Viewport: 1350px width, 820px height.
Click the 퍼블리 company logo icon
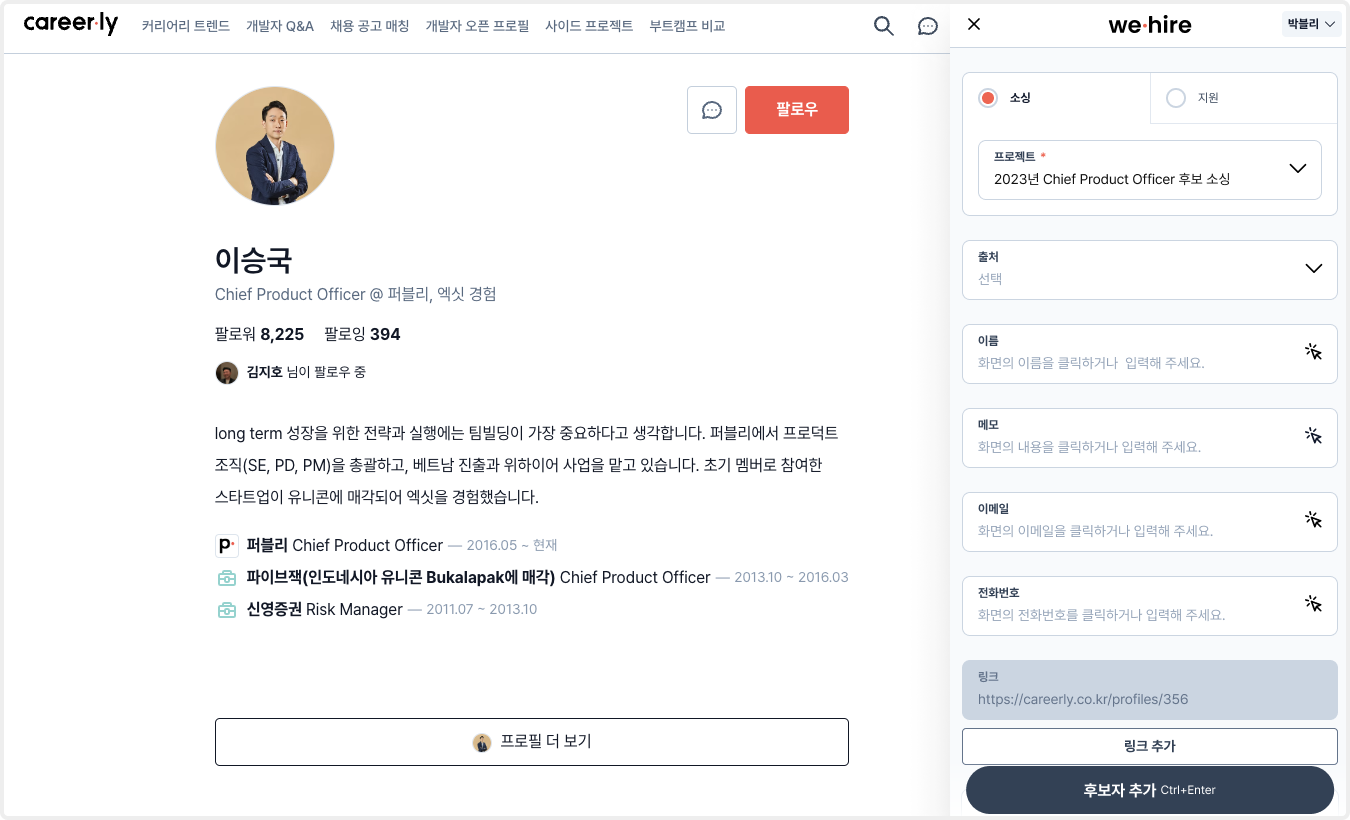tap(227, 545)
